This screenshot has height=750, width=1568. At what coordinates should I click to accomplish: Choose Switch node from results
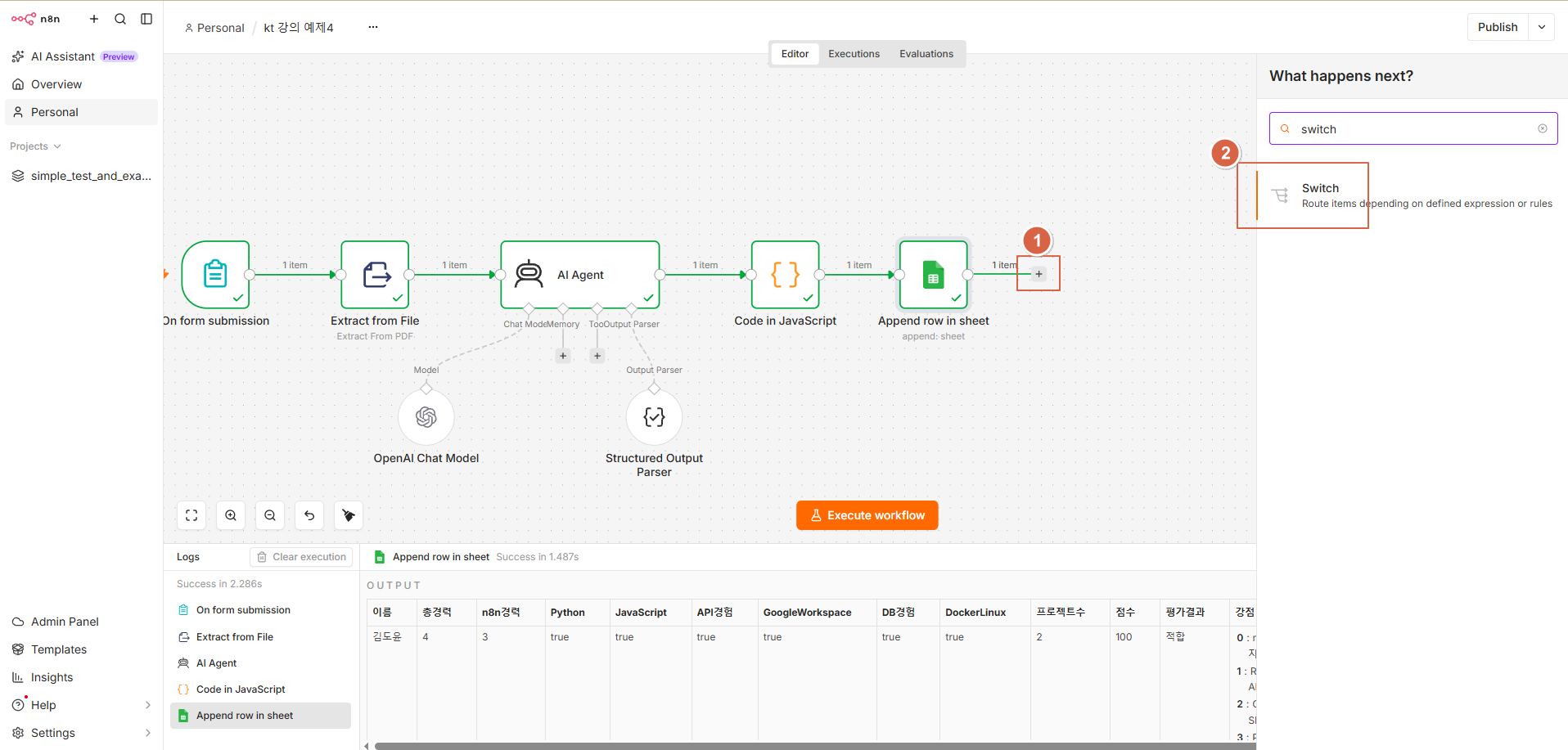pyautogui.click(x=1412, y=195)
